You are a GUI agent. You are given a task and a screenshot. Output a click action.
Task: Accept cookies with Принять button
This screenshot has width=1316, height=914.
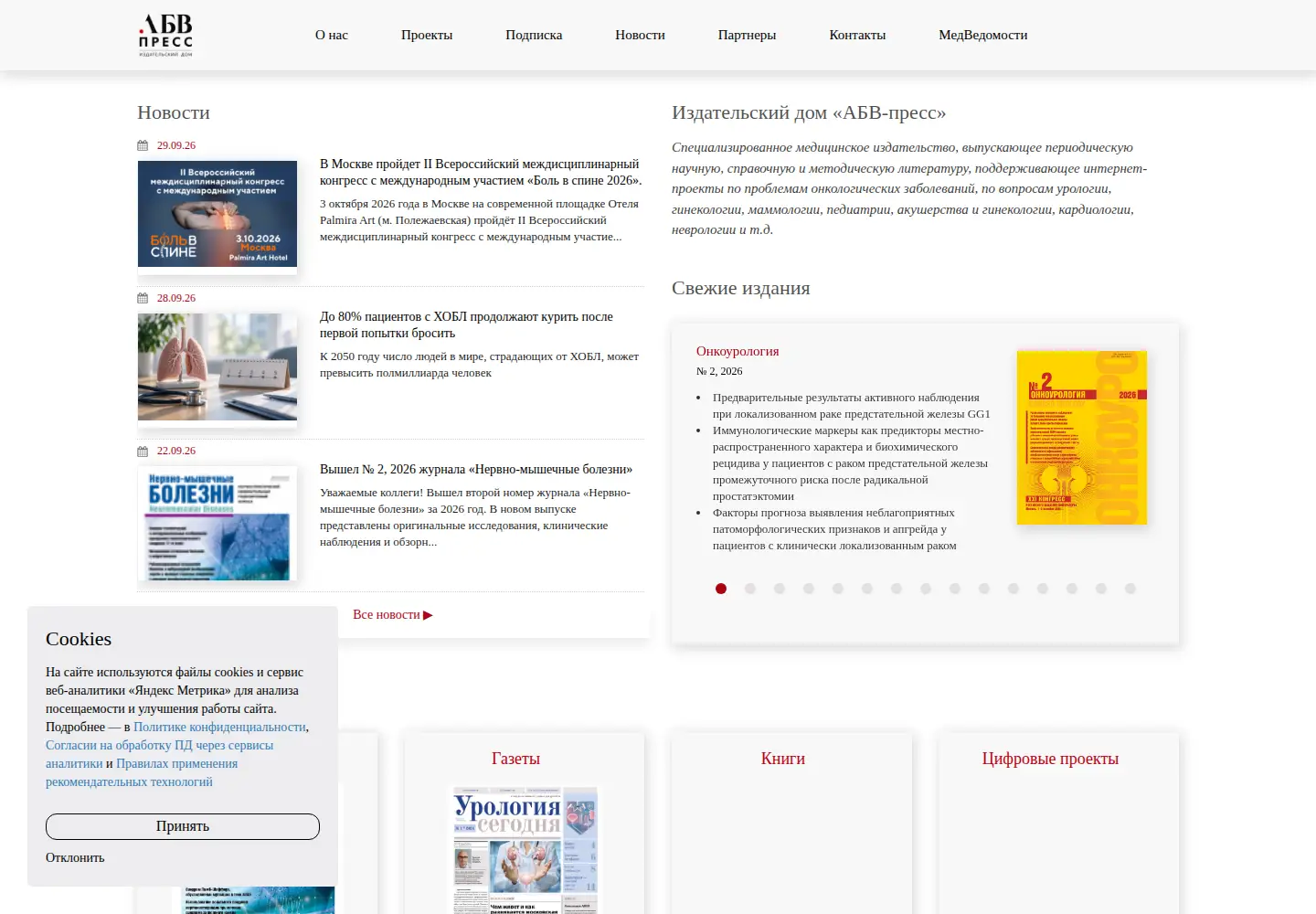183,826
